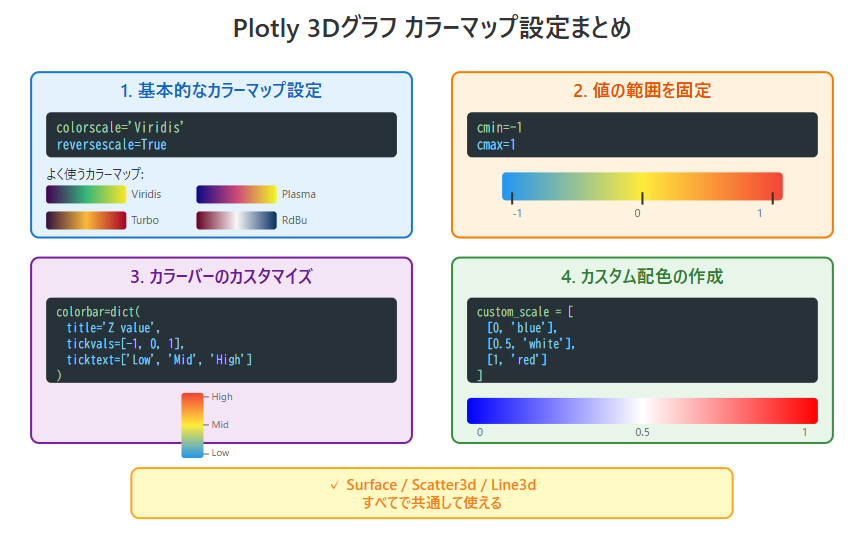Click the '-1' tick label under range bar
This screenshot has width=860, height=537.
517,213
